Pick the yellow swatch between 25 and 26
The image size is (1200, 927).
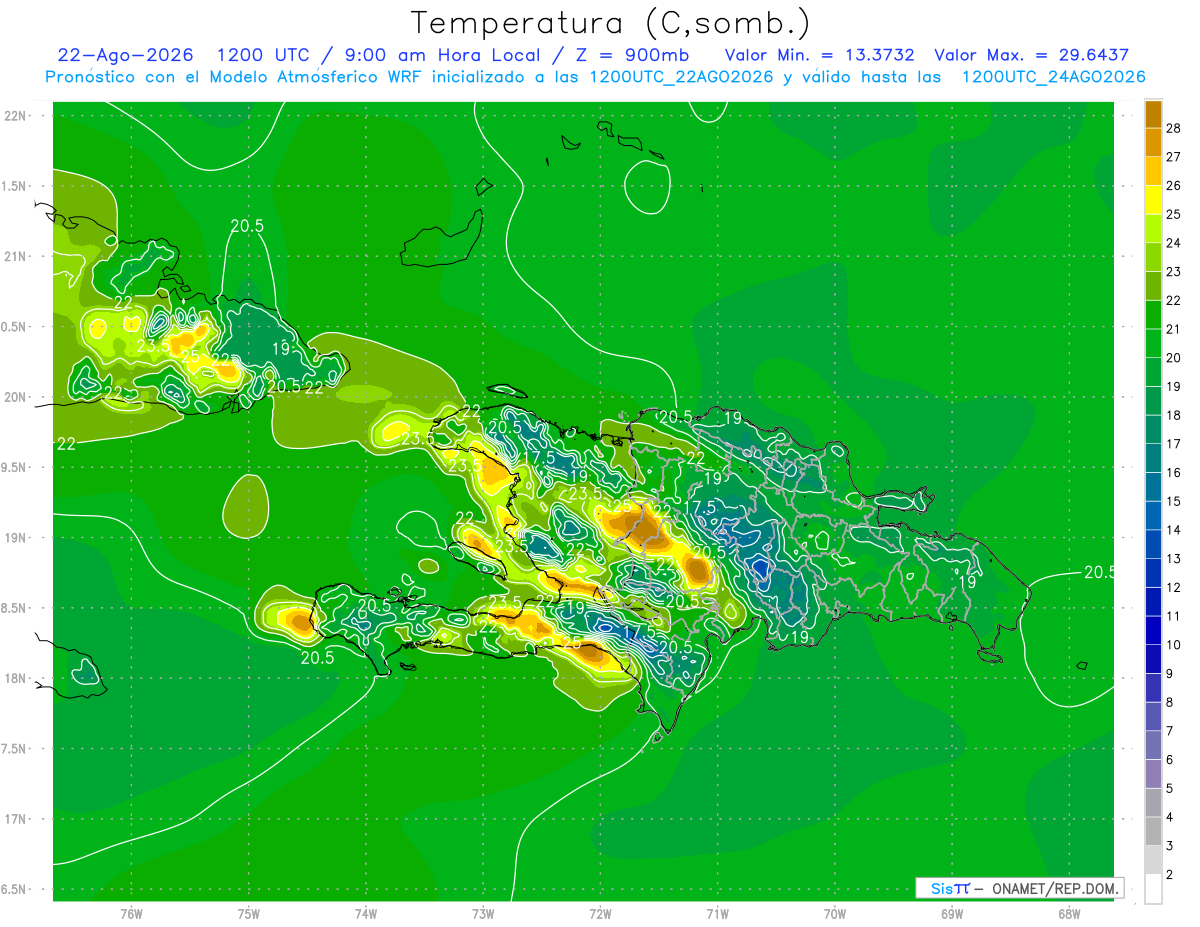(x=1153, y=200)
